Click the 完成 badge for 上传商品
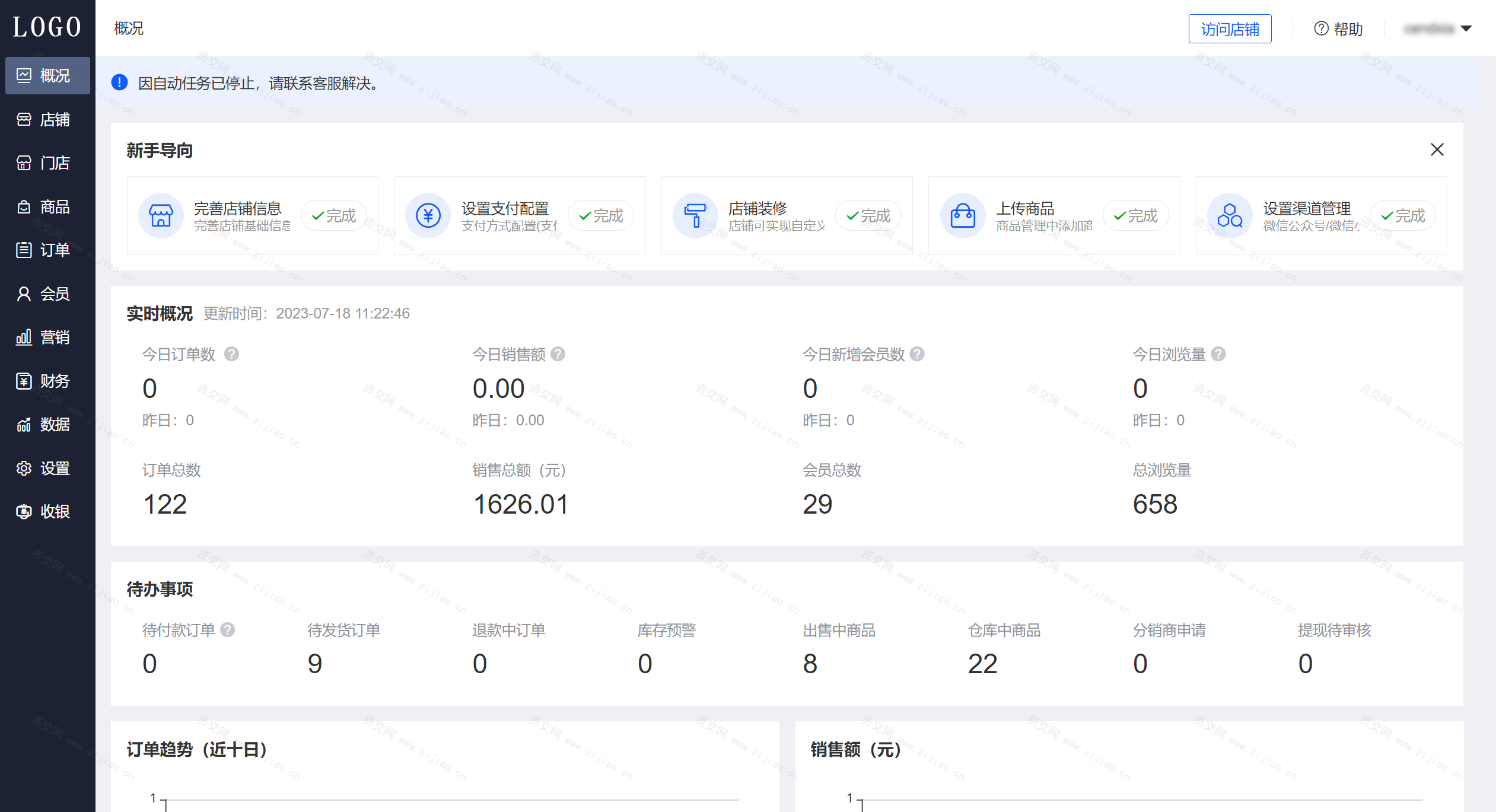Screen dimensions: 1496x812 [x=1136, y=215]
